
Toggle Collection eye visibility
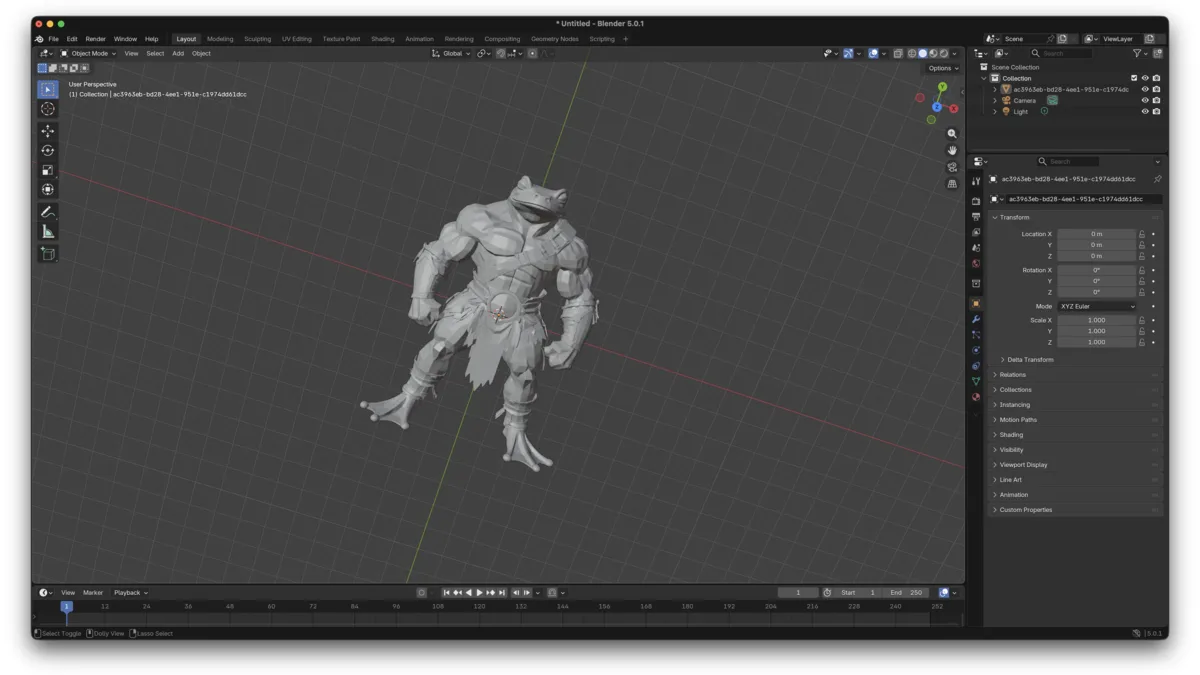coord(1145,78)
